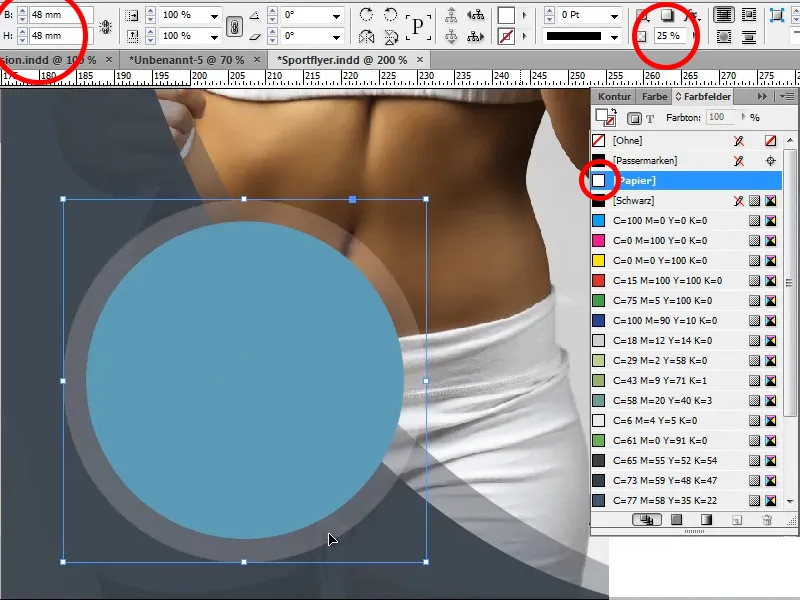The image size is (800, 600).
Task: Select the wrap around bounding box icon
Action: point(749,15)
